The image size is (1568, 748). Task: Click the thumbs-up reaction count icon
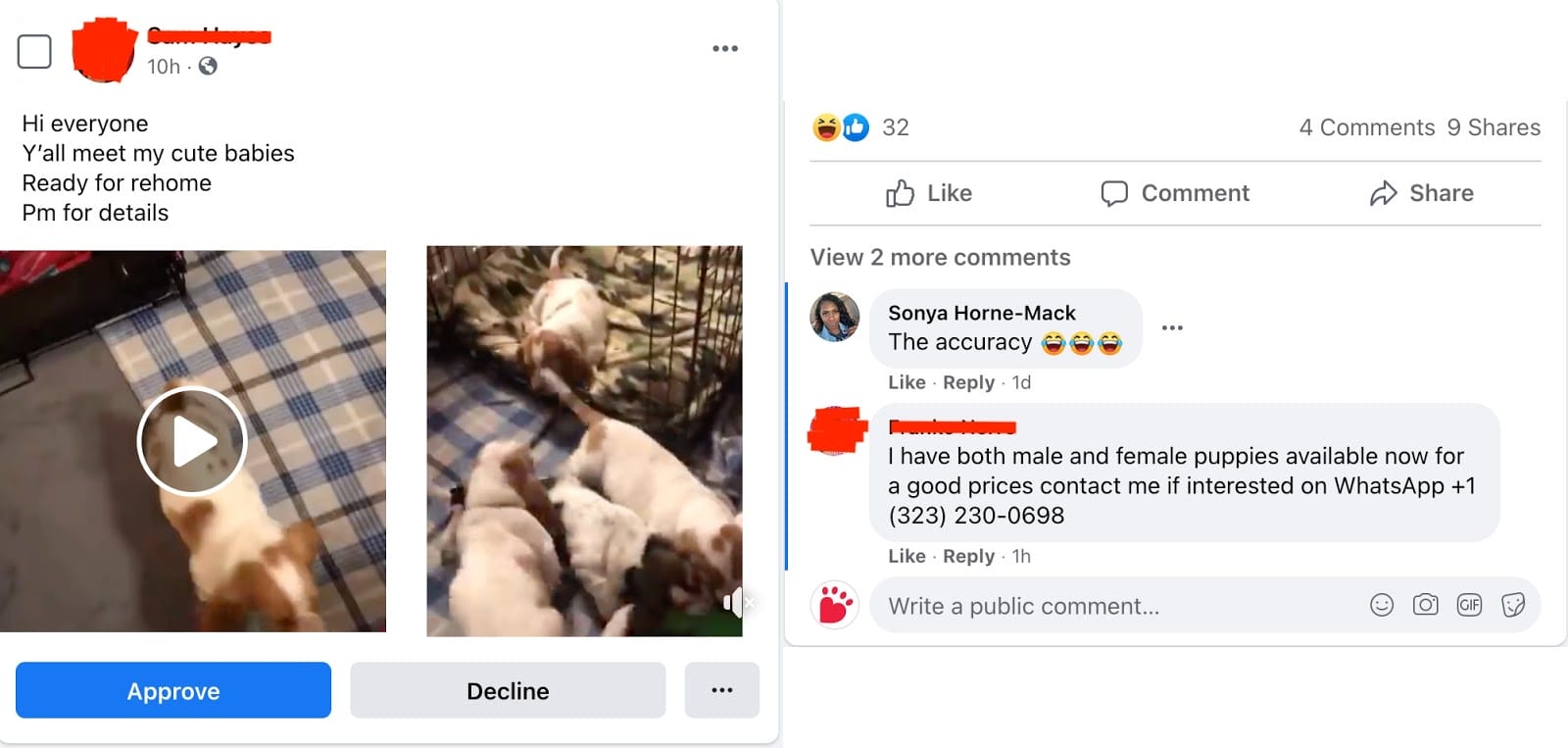point(856,126)
